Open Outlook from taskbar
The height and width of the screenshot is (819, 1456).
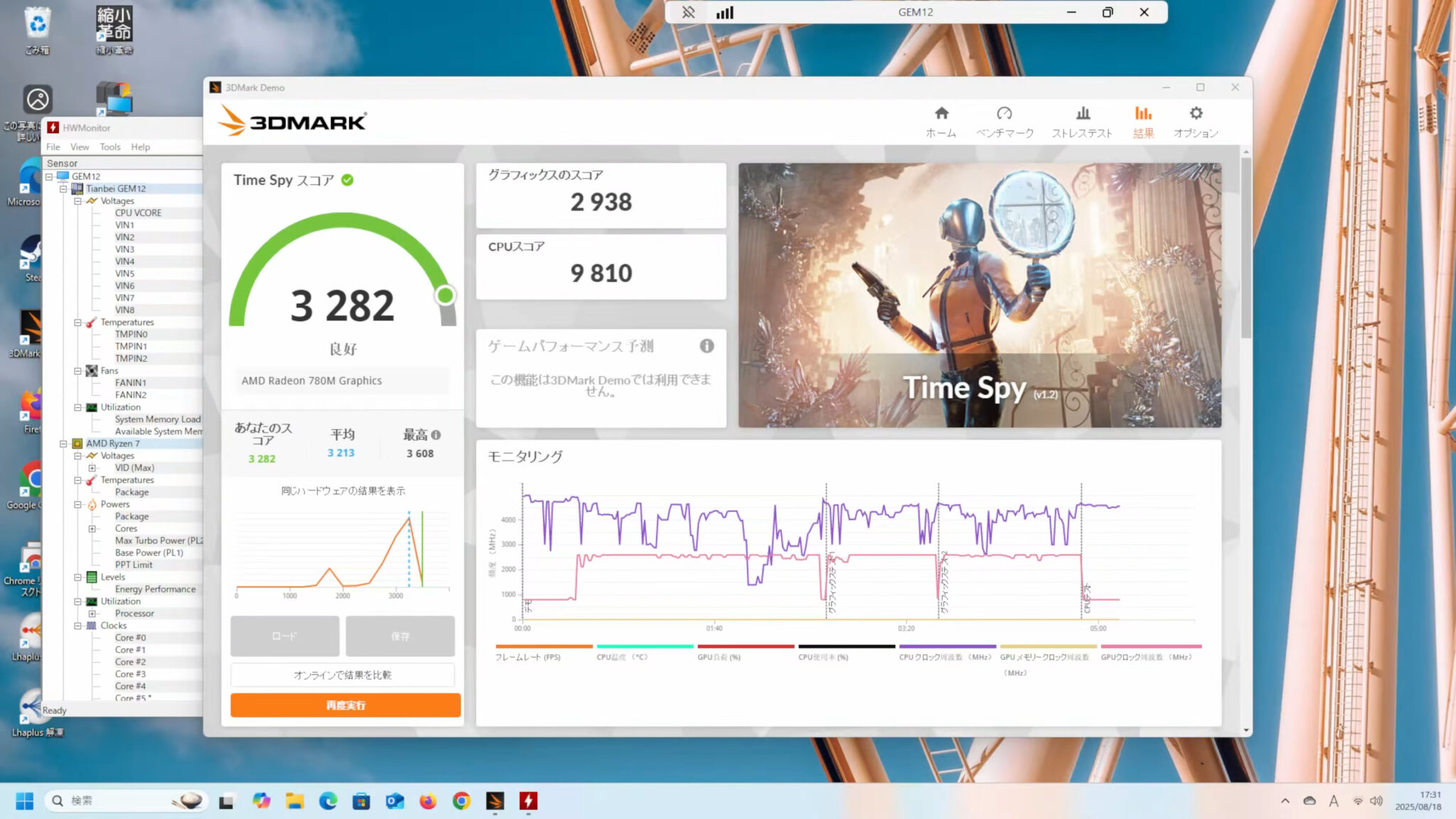click(x=395, y=801)
